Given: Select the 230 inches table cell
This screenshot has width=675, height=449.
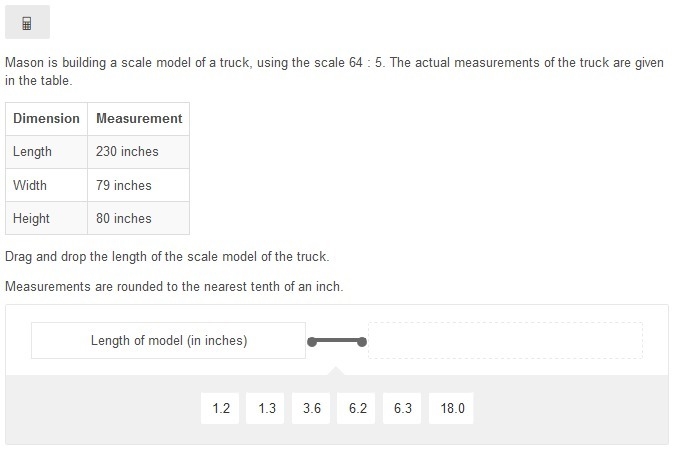Looking at the screenshot, I should [x=139, y=152].
